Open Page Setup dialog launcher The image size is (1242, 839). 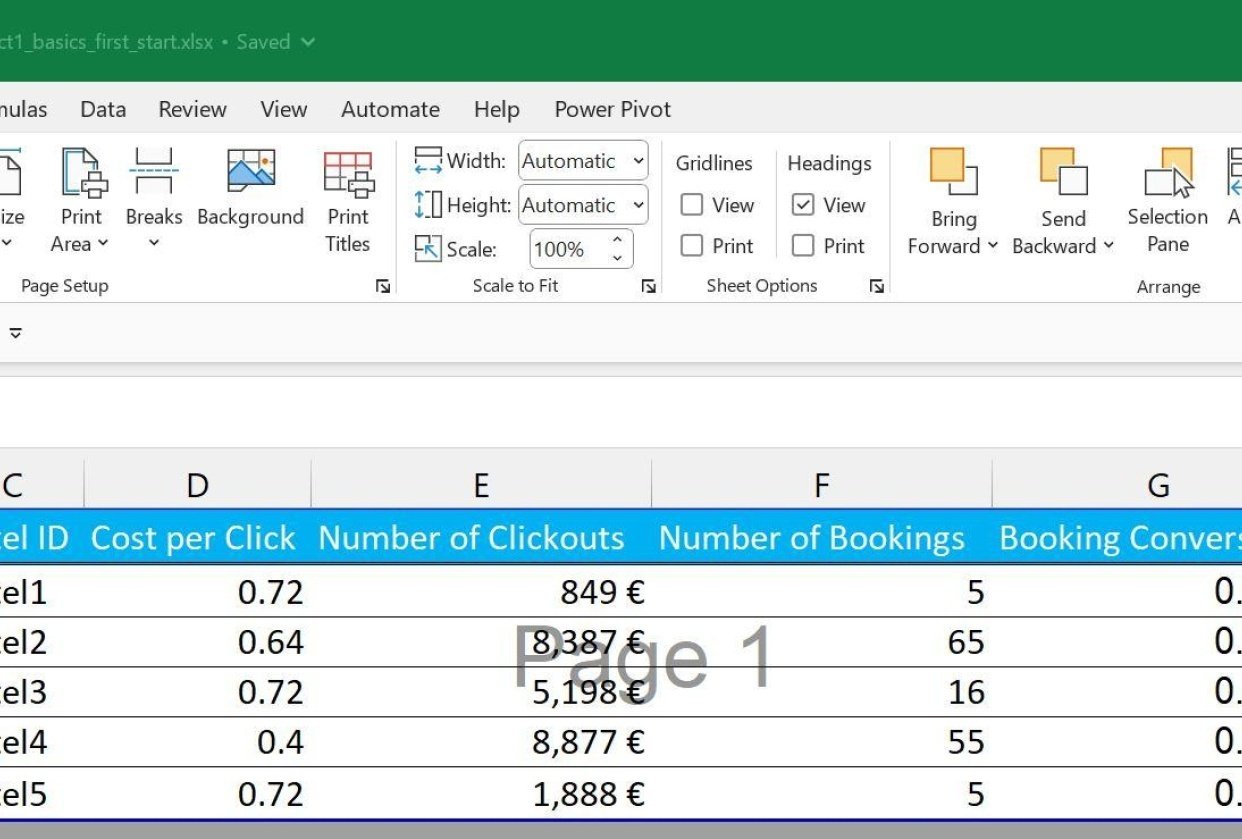point(383,287)
